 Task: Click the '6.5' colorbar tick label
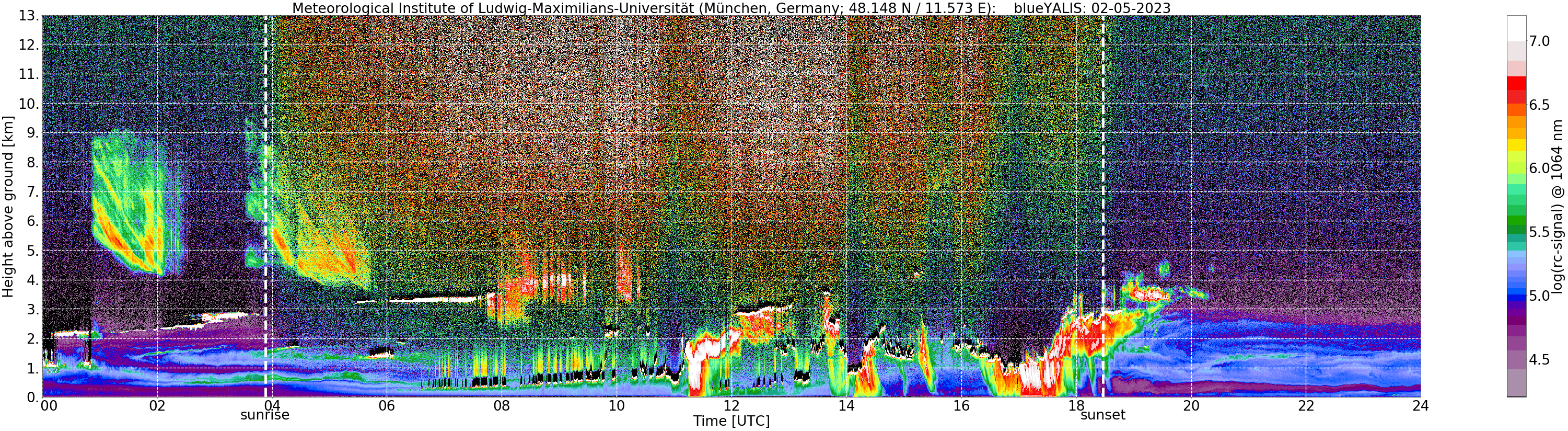1539,105
